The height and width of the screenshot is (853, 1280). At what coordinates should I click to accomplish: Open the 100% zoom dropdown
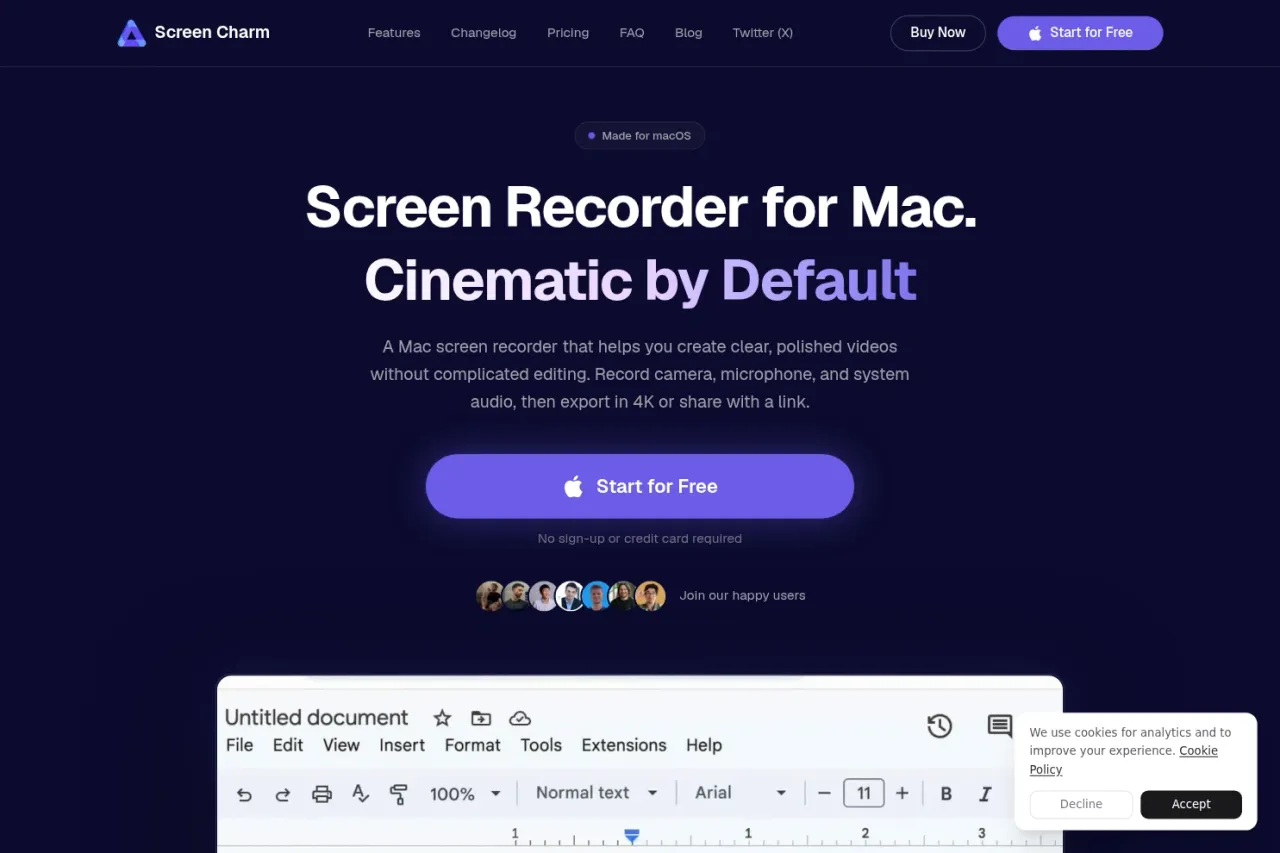(465, 794)
